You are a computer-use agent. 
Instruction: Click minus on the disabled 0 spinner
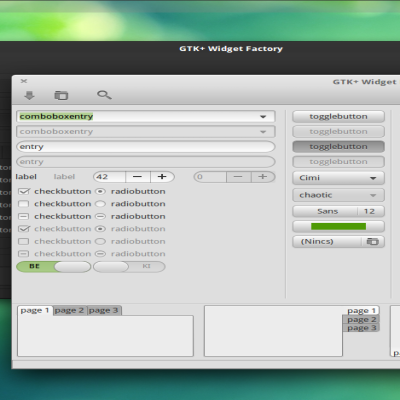(x=238, y=177)
